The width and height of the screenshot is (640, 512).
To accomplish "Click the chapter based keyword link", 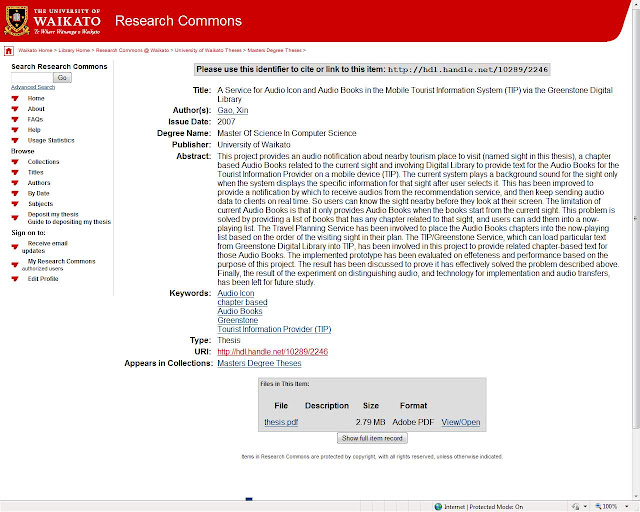I will coord(242,303).
